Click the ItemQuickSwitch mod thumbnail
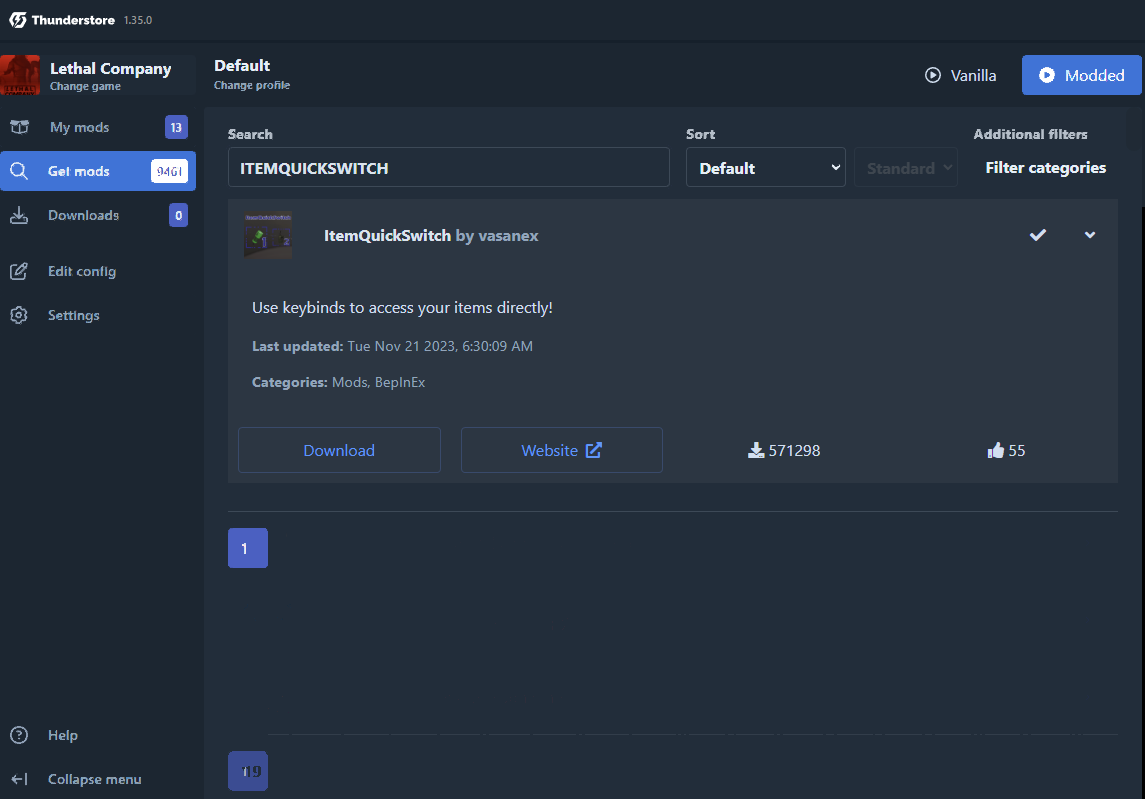1145x799 pixels. point(268,235)
